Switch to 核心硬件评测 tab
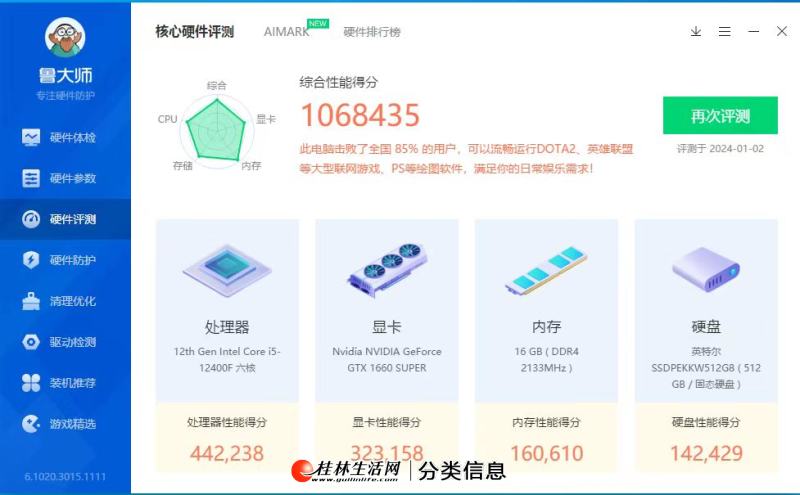 coord(194,32)
